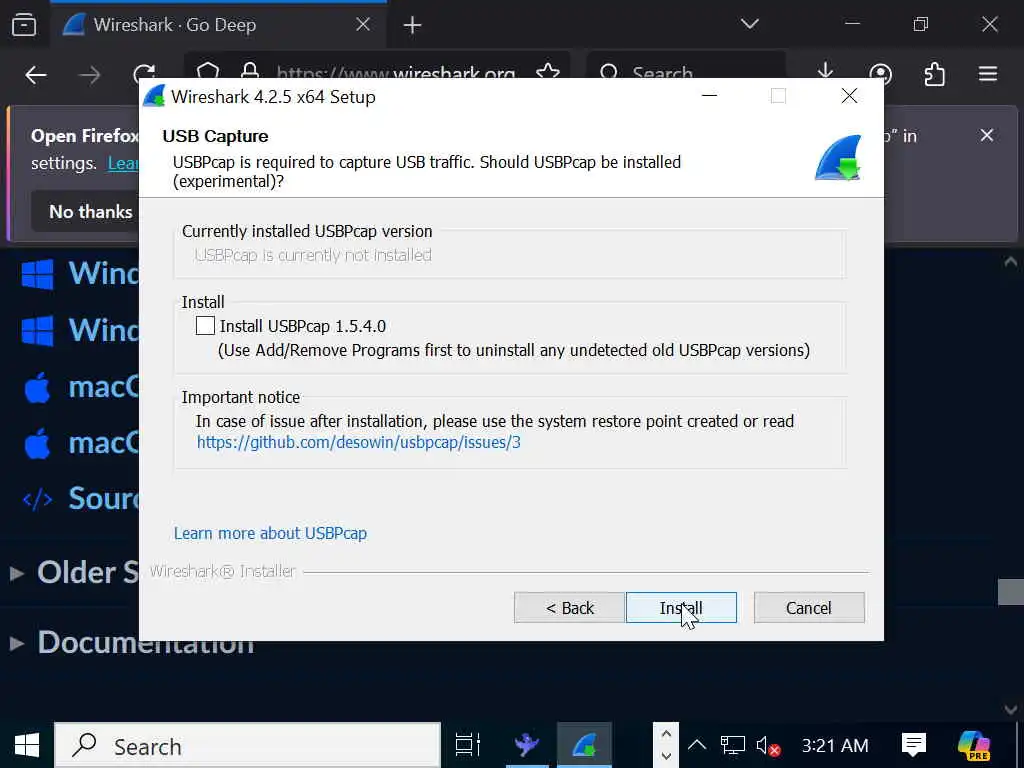The image size is (1024, 768).
Task: Reload the Wireshark page in Firefox
Action: pos(144,74)
